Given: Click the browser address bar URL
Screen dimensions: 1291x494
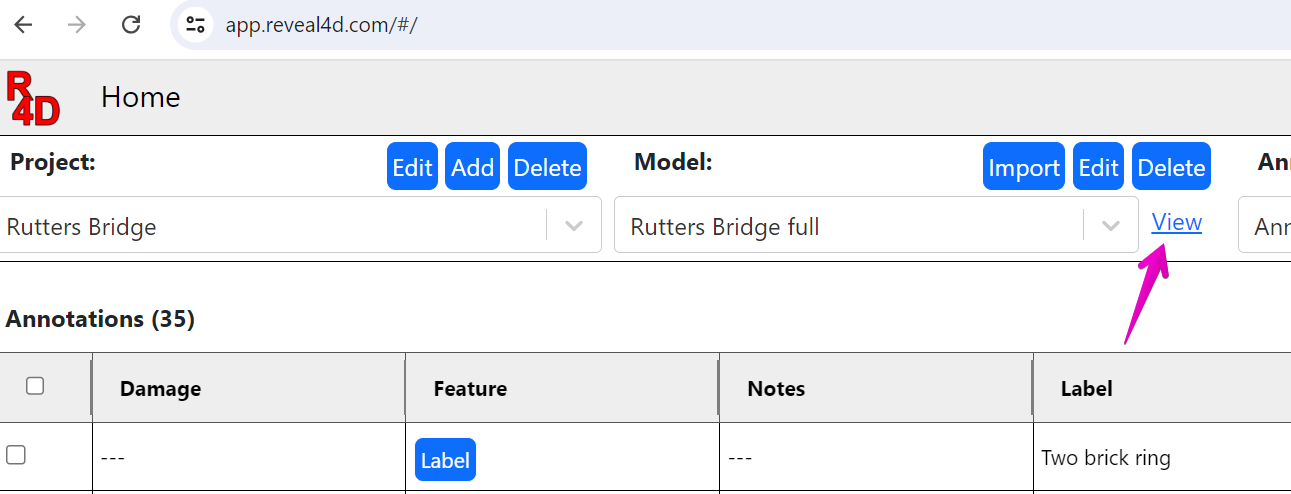Looking at the screenshot, I should point(321,25).
